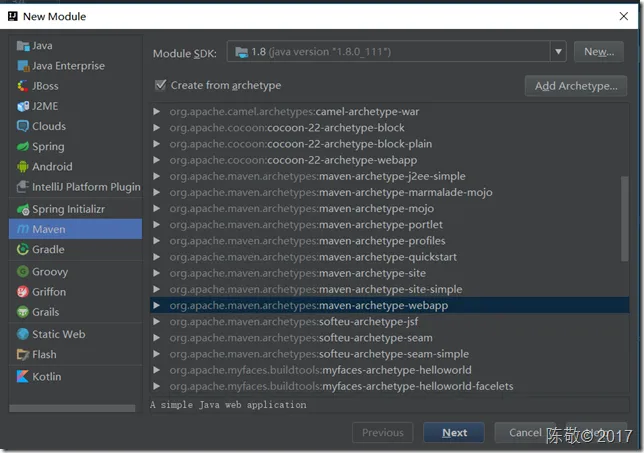This screenshot has width=644, height=453.
Task: Toggle Create from archetype checkbox
Action: click(161, 85)
